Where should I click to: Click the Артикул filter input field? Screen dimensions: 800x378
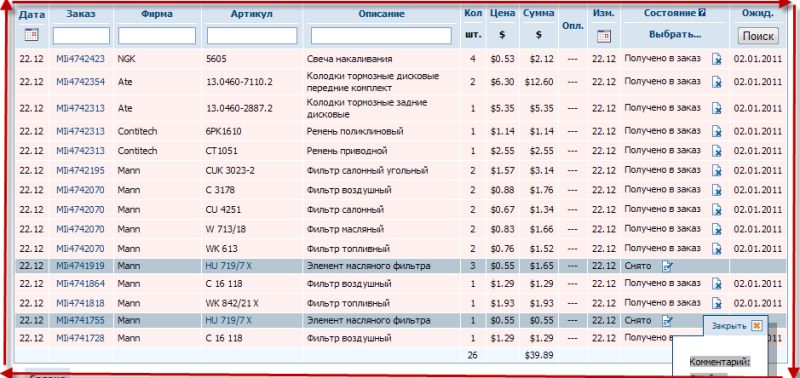(x=252, y=36)
